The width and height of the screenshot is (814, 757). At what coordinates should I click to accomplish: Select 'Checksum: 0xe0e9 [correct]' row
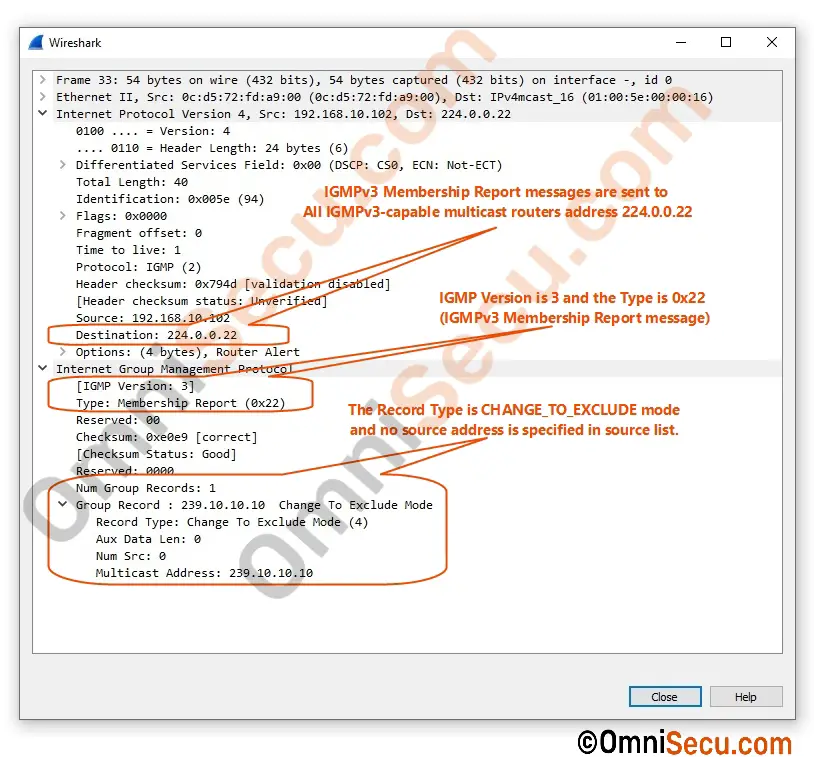(x=167, y=437)
